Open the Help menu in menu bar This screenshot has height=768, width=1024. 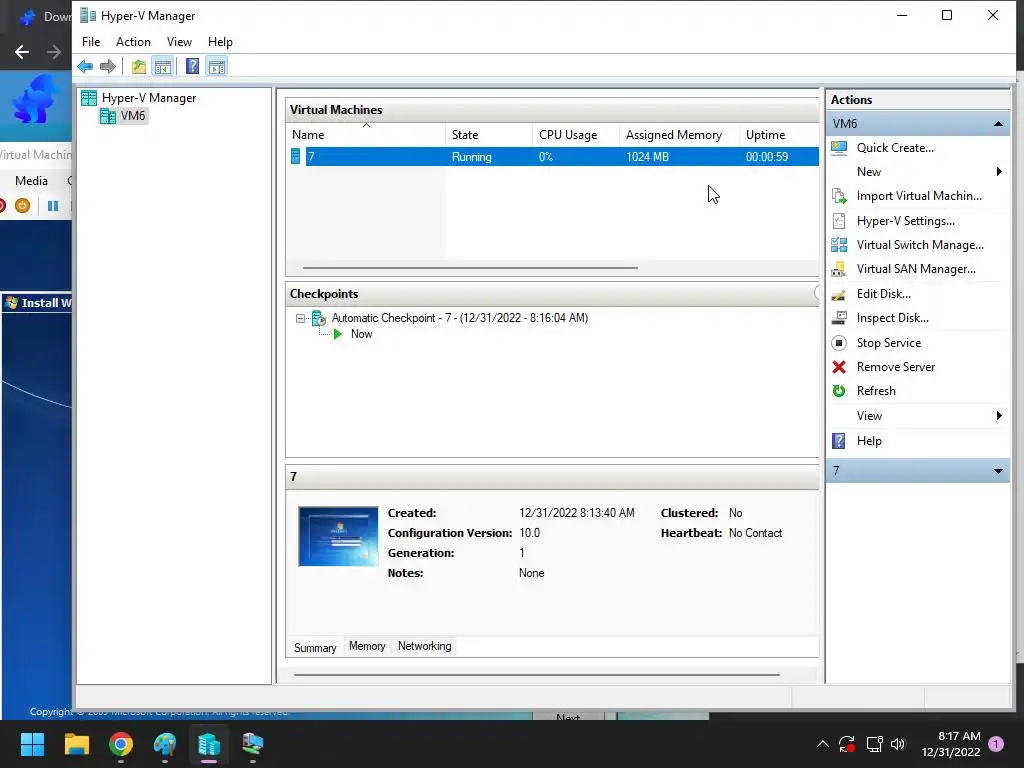click(220, 42)
